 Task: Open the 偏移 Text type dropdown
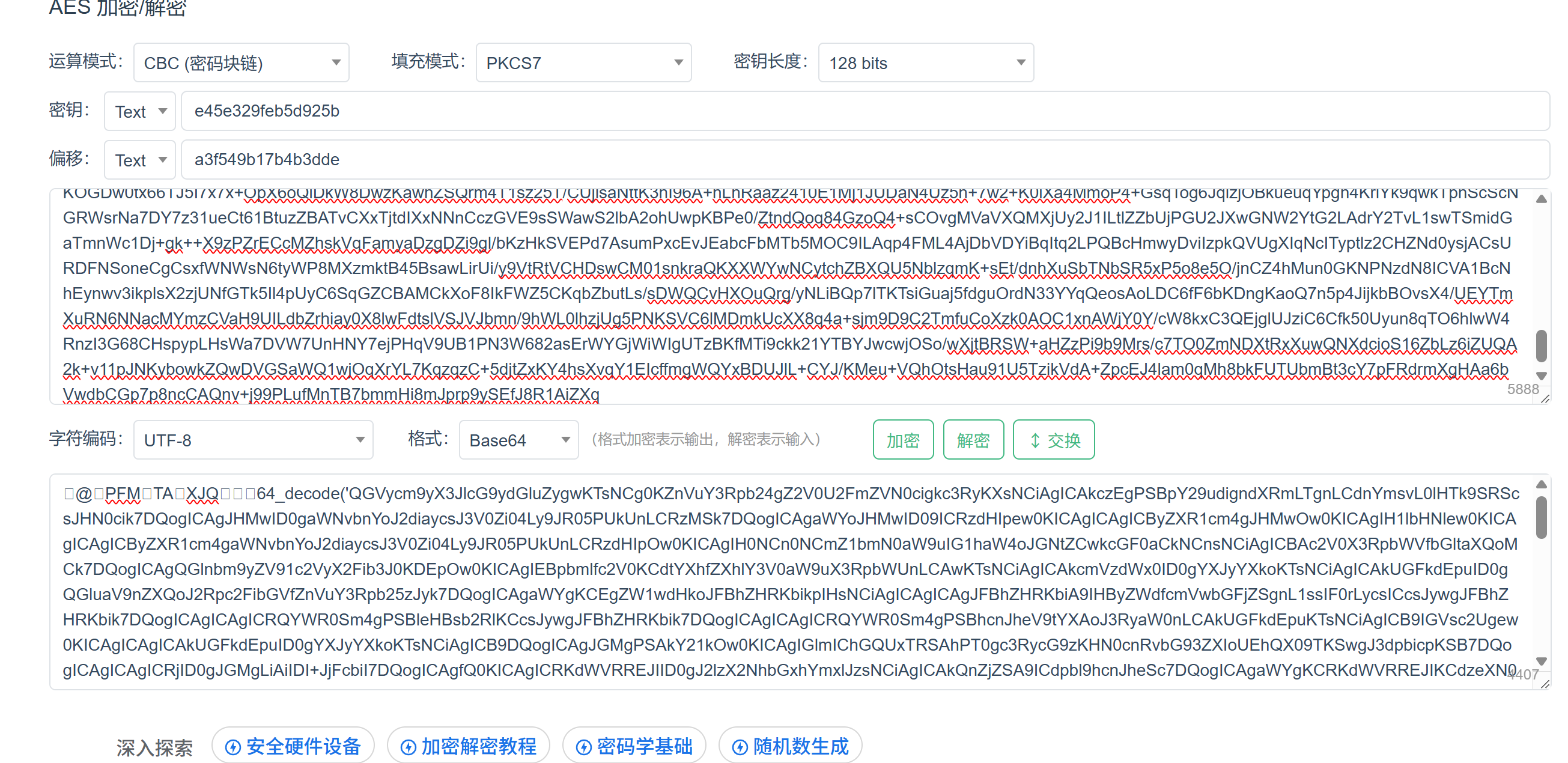(140, 160)
